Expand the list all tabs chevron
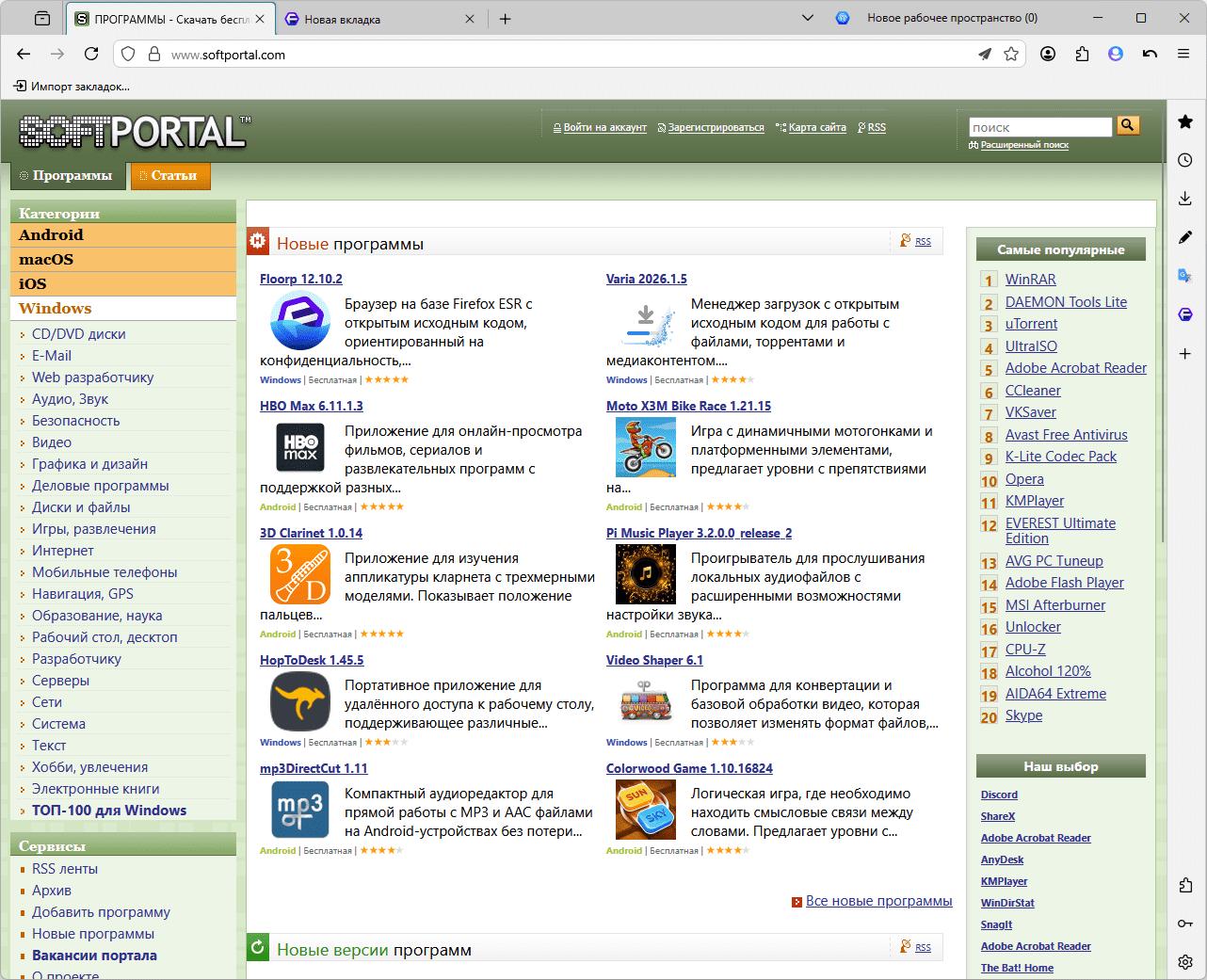Viewport: 1207px width, 980px height. (807, 18)
